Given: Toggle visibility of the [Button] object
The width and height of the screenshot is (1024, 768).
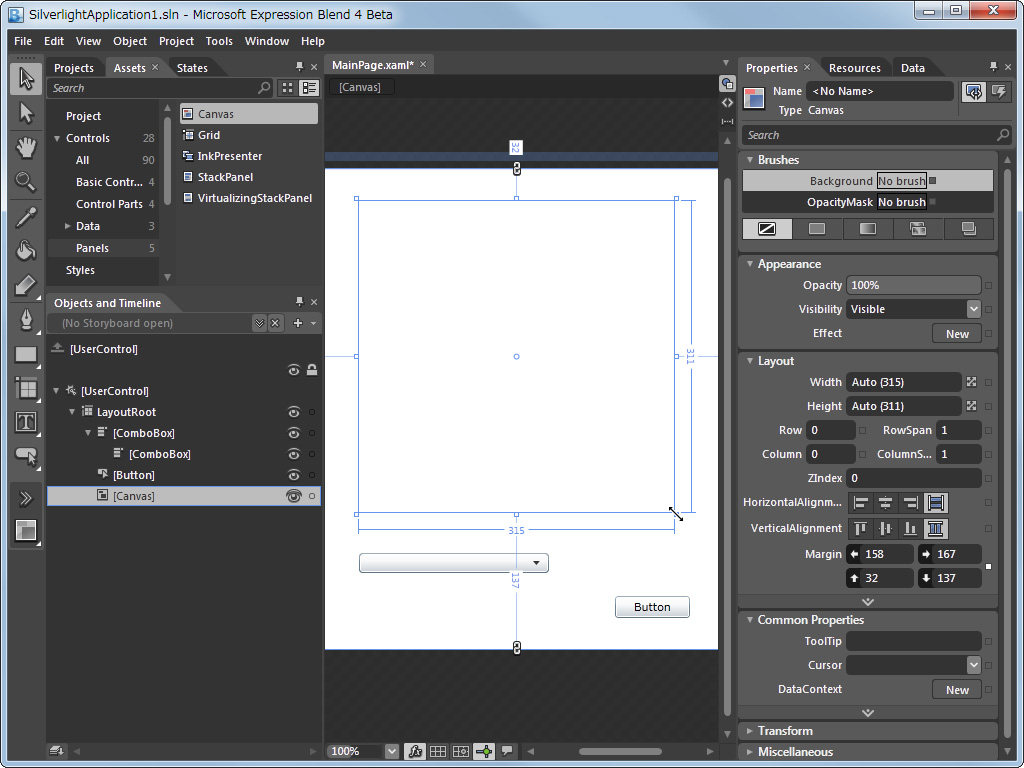Looking at the screenshot, I should [x=293, y=474].
